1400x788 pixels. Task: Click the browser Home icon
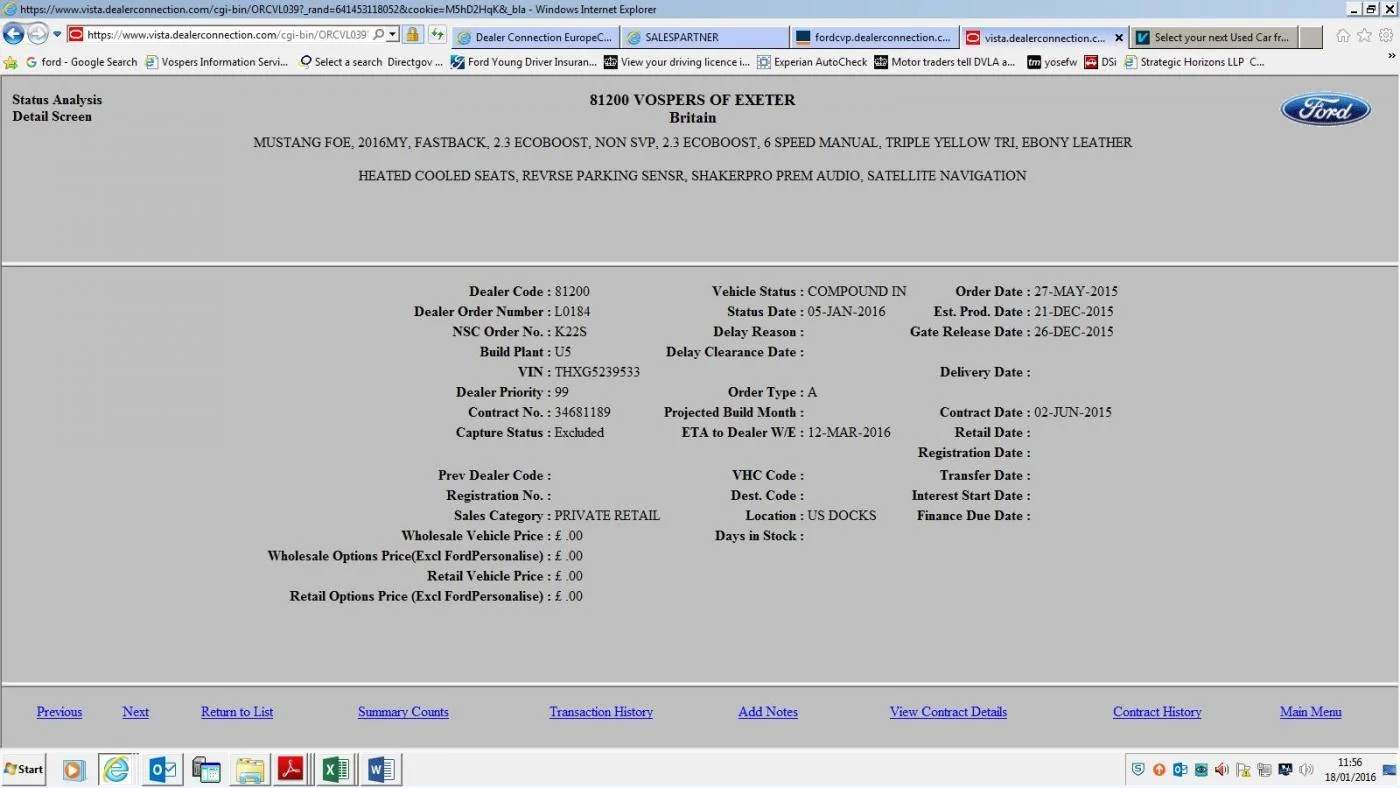(1343, 35)
